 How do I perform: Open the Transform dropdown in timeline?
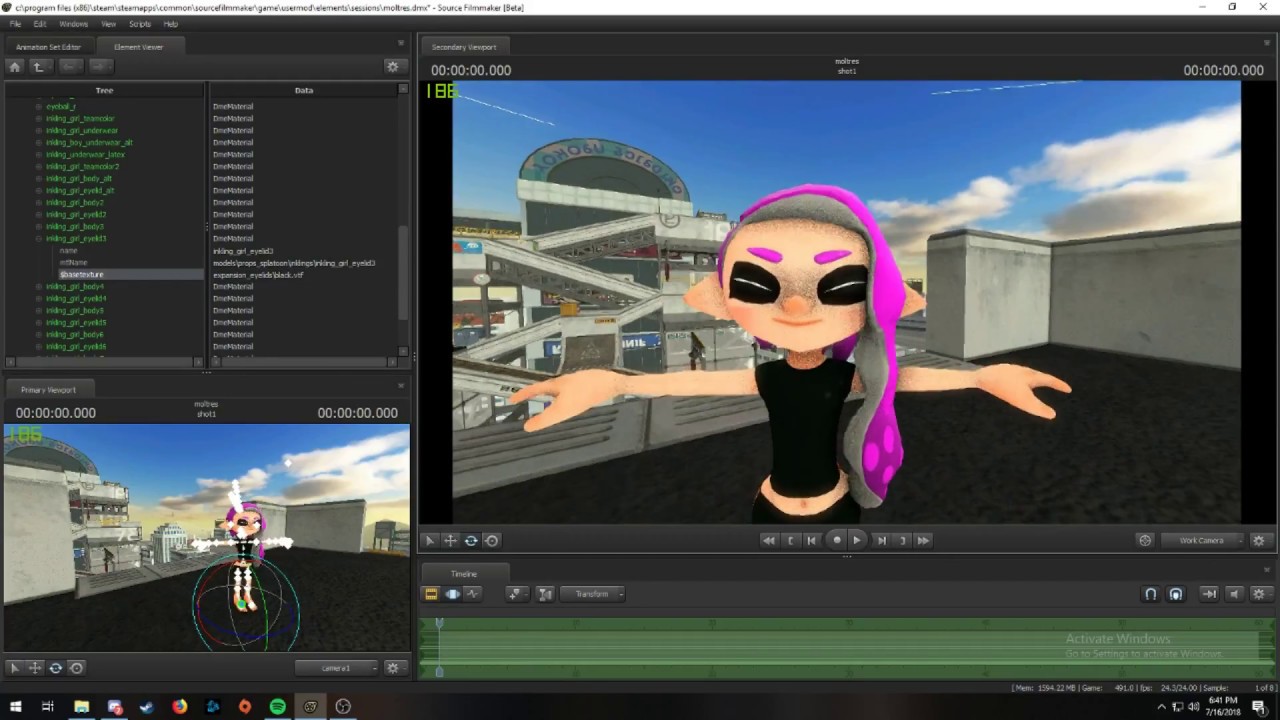pos(593,594)
